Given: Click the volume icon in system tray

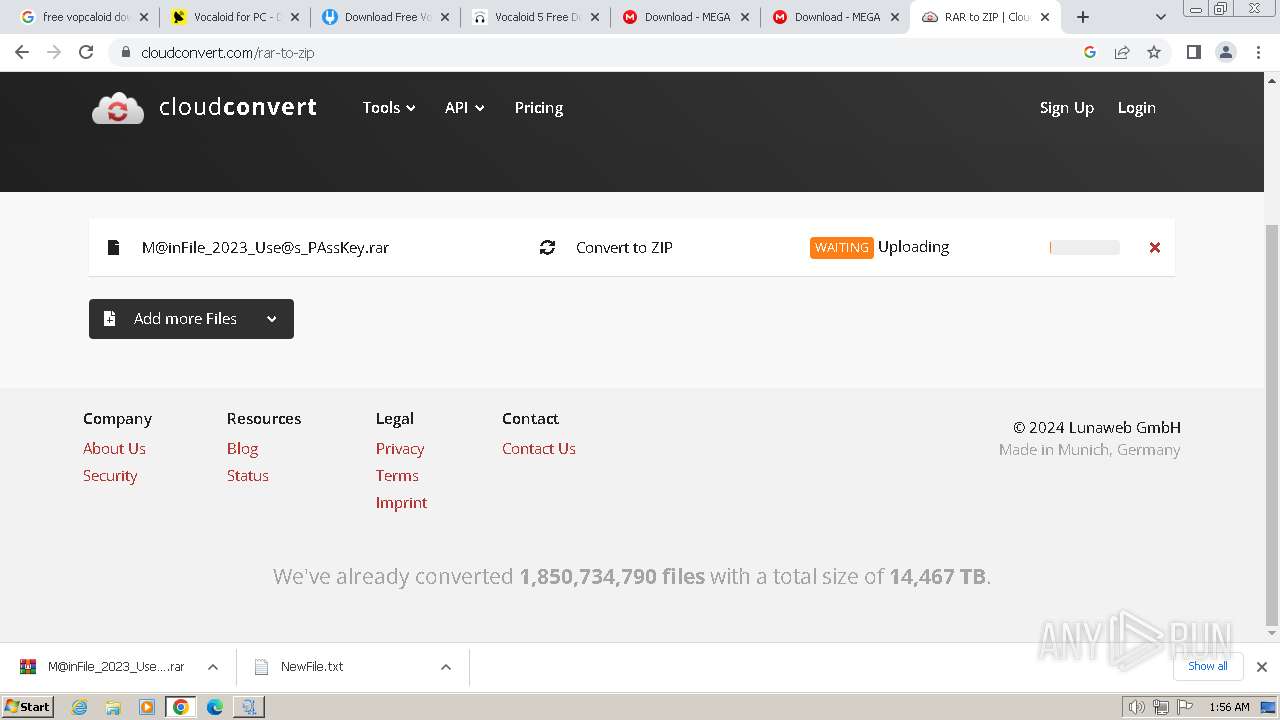Looking at the screenshot, I should (x=1137, y=707).
